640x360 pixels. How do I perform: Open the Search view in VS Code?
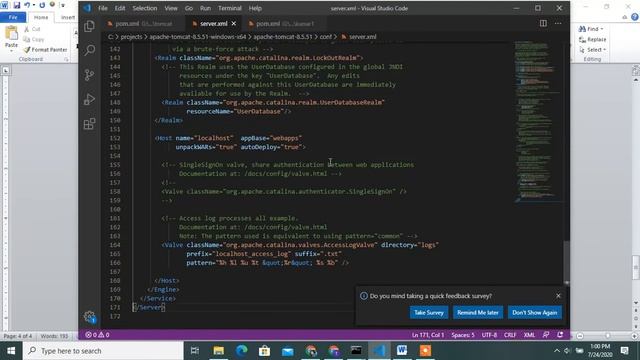point(89,50)
